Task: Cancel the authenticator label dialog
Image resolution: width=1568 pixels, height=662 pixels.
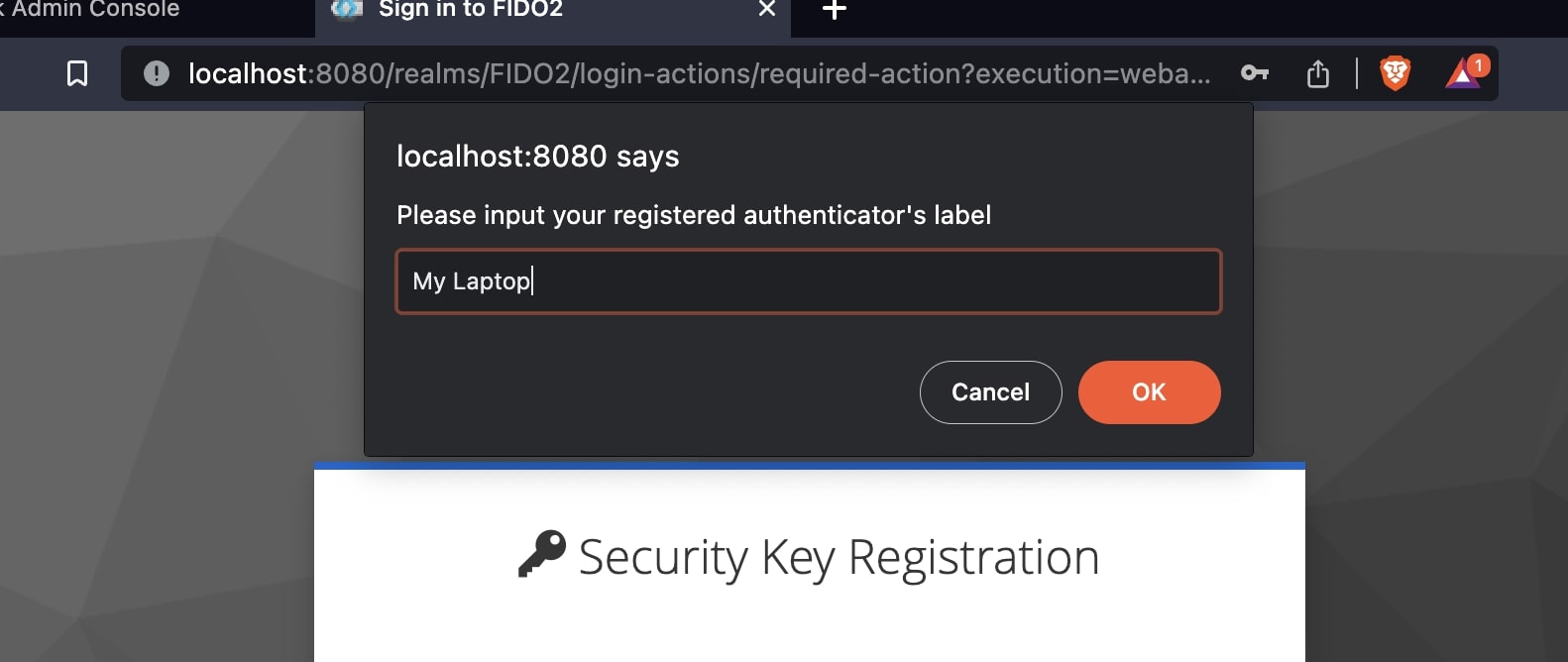Action: [x=990, y=392]
